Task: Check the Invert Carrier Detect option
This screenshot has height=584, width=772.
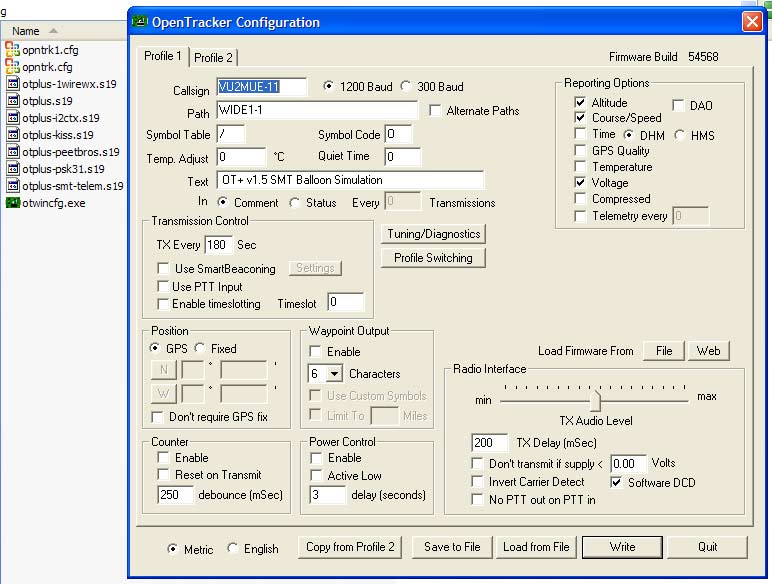Action: (477, 481)
